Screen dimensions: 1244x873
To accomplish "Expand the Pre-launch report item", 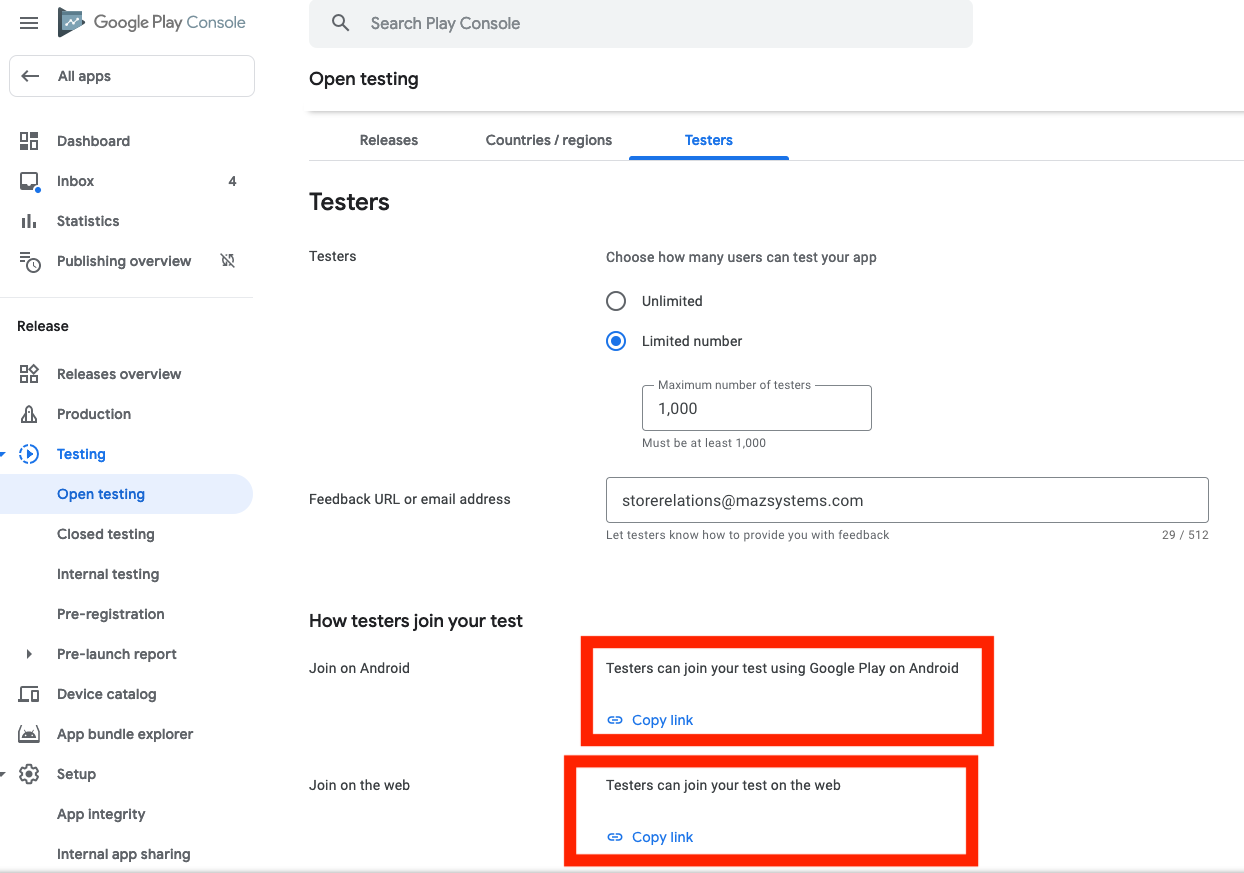I will click(29, 654).
